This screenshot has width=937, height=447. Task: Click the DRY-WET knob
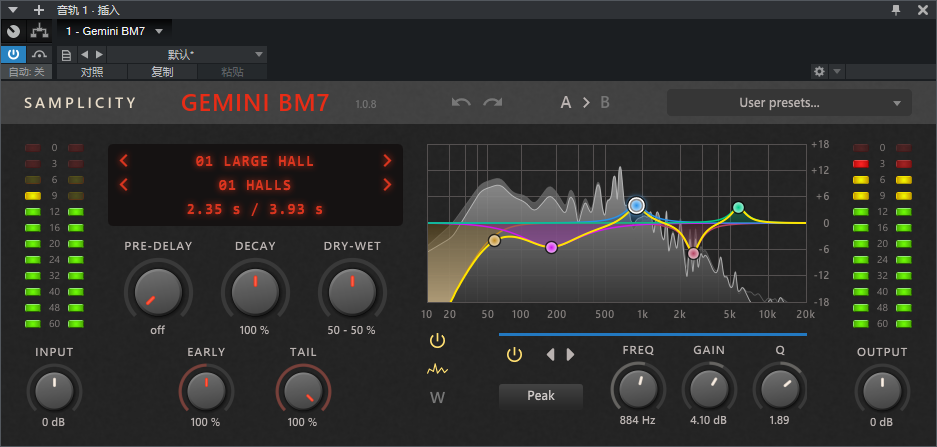pyautogui.click(x=351, y=292)
